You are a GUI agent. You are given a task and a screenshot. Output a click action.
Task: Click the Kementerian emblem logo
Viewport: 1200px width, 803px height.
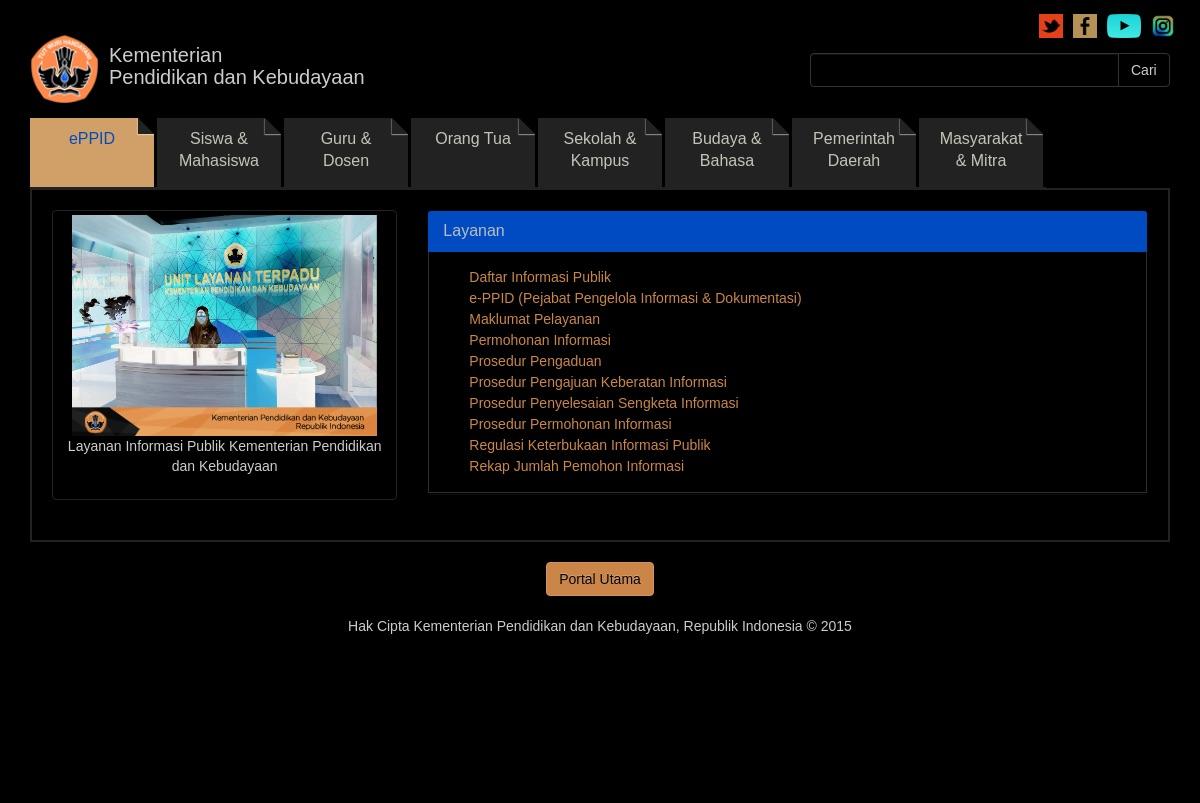coord(64,70)
